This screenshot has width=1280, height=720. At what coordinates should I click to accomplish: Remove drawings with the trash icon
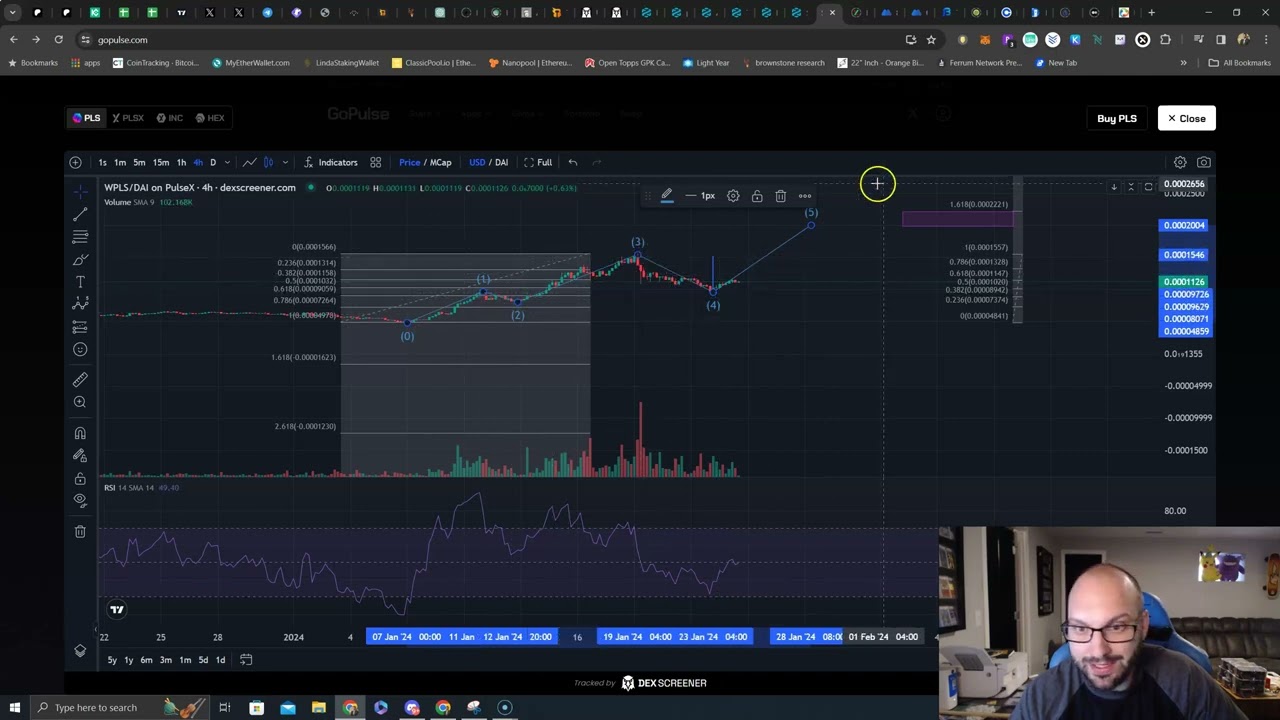[x=80, y=532]
